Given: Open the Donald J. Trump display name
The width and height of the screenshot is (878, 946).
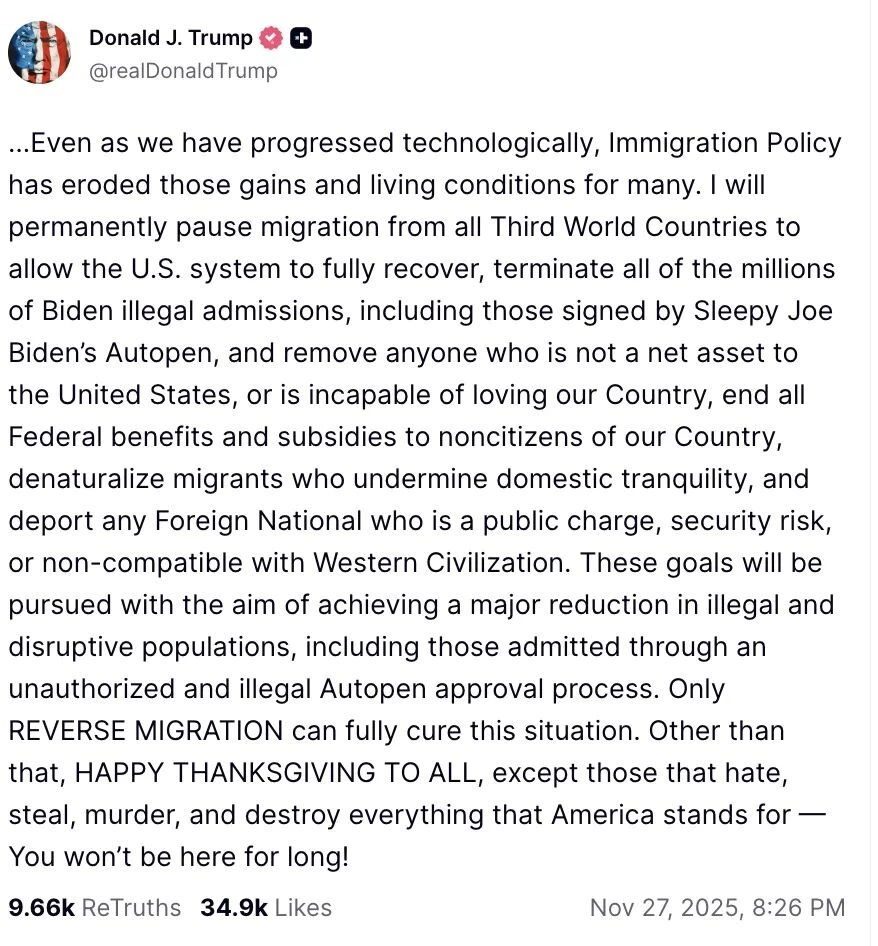Looking at the screenshot, I should click(x=171, y=37).
